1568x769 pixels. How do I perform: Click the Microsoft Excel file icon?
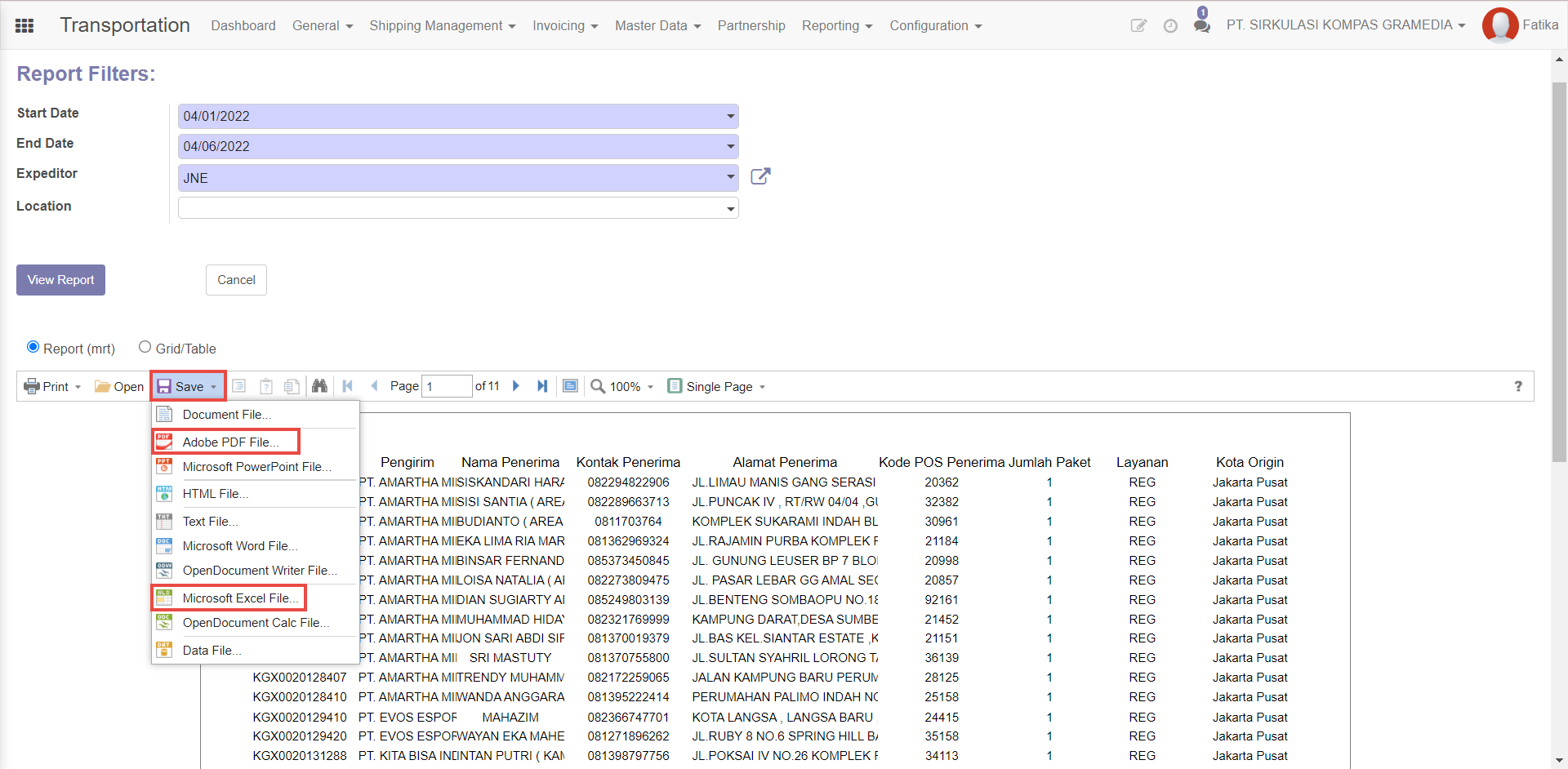point(164,598)
